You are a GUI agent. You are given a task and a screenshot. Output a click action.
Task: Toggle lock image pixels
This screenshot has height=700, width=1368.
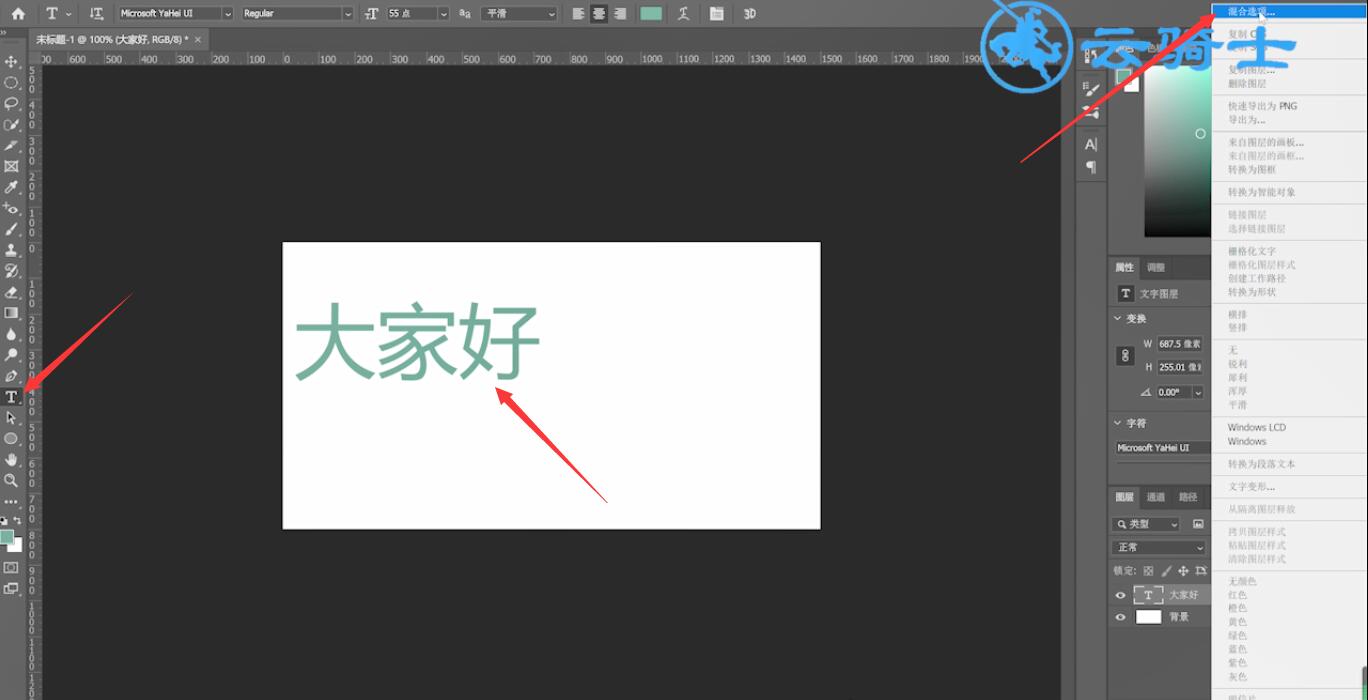coord(1166,571)
